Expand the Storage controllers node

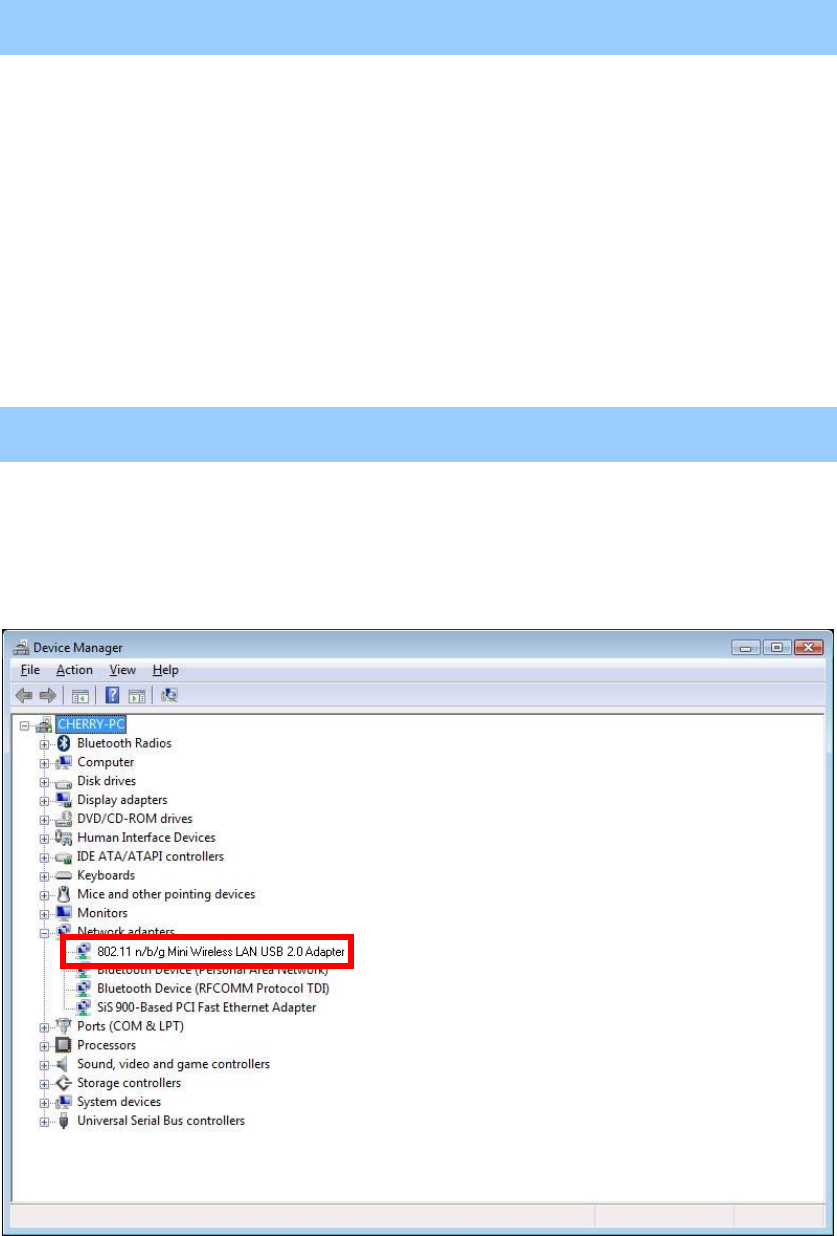coord(44,1084)
